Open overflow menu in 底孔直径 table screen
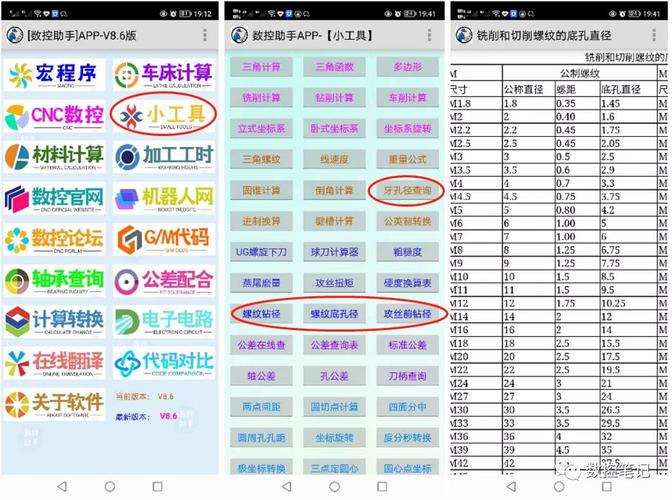Image resolution: width=672 pixels, height=500 pixels. pos(654,35)
